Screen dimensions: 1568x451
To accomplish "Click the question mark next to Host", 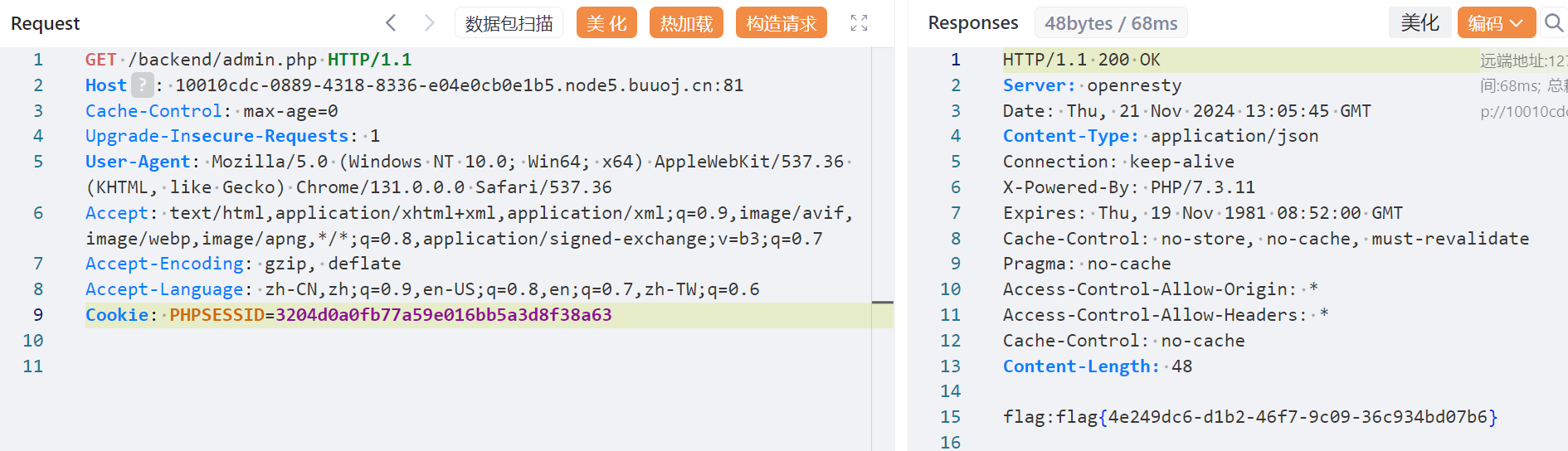I will click(143, 85).
